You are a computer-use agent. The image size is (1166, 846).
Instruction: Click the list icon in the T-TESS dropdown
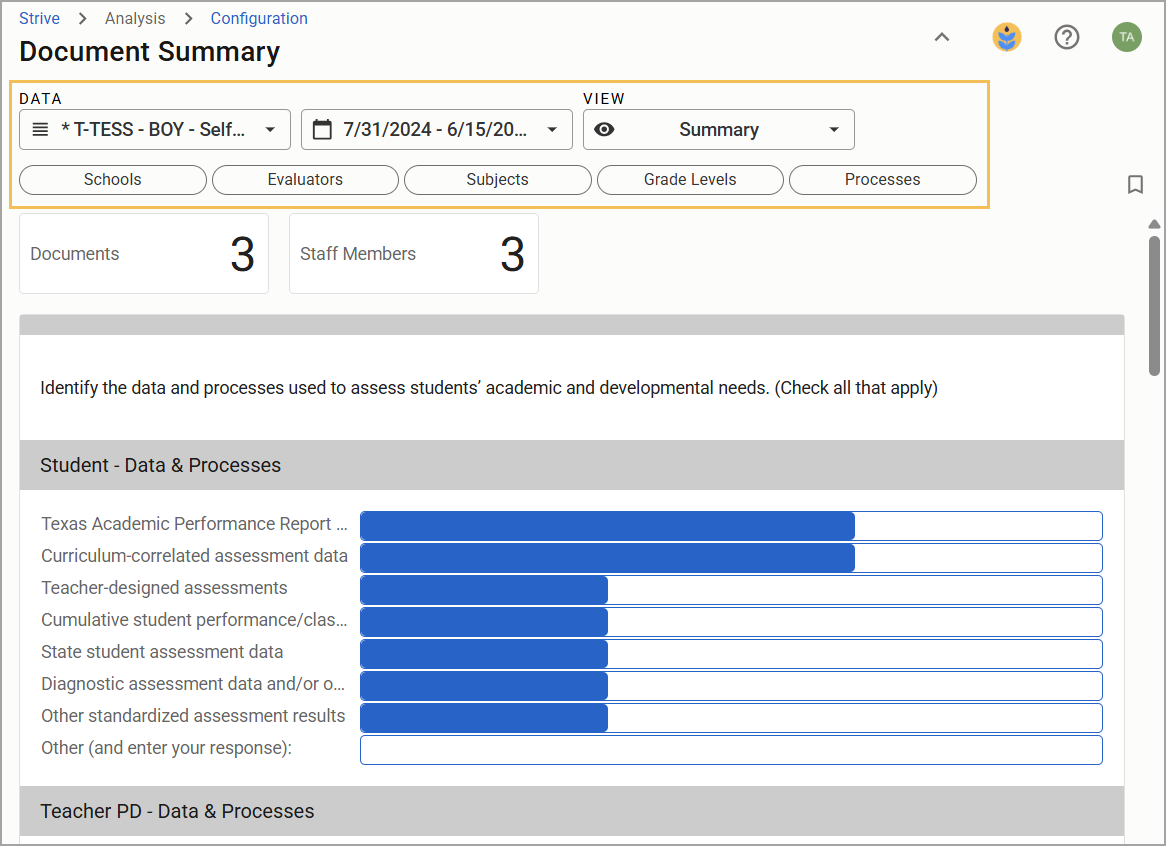coord(40,129)
